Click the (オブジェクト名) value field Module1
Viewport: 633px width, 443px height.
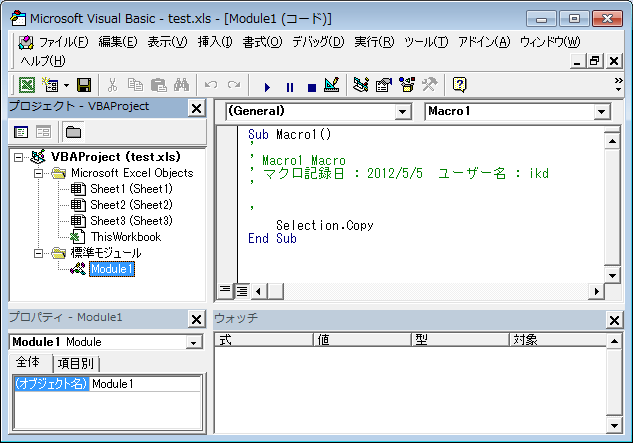[145, 384]
